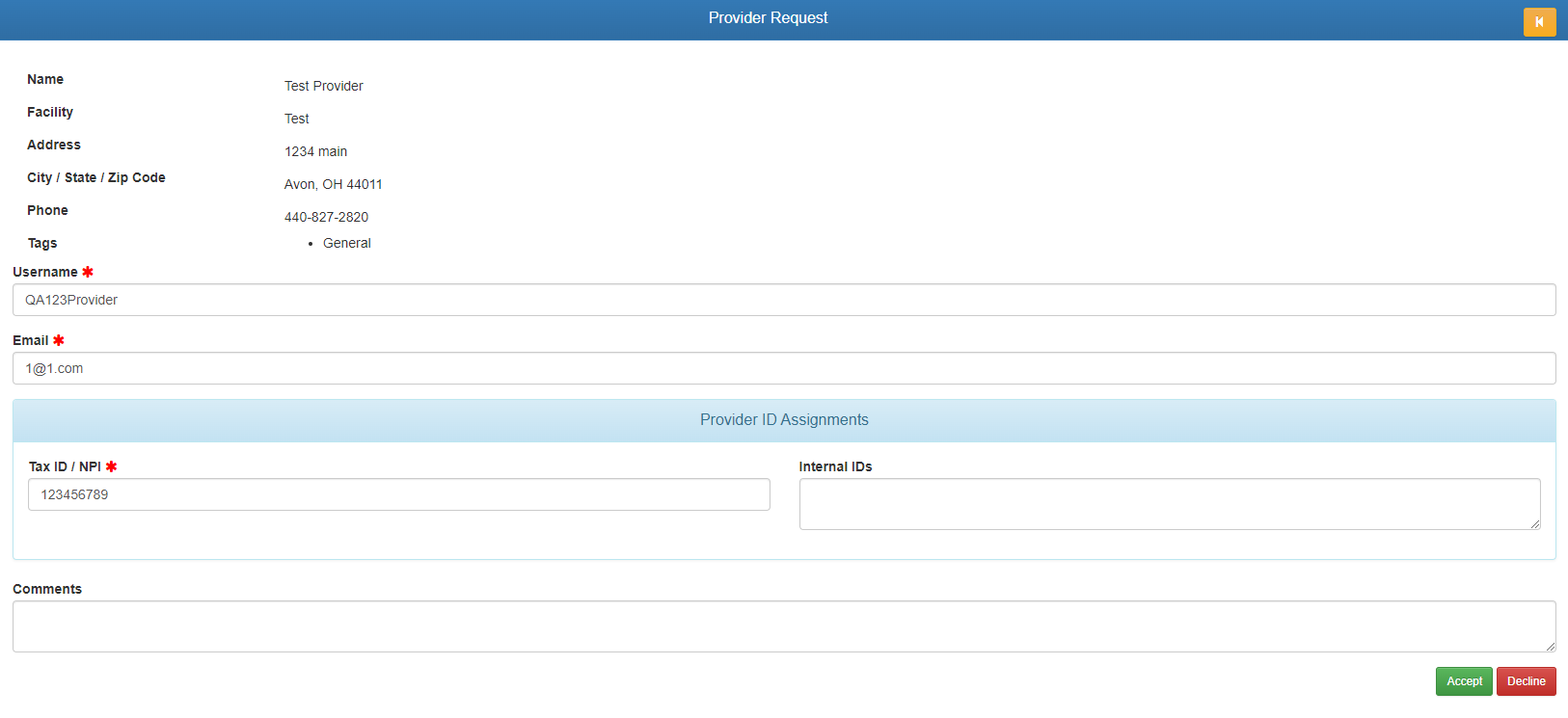Click the Provider Request title bar text
The image size is (1568, 718).
tap(768, 18)
